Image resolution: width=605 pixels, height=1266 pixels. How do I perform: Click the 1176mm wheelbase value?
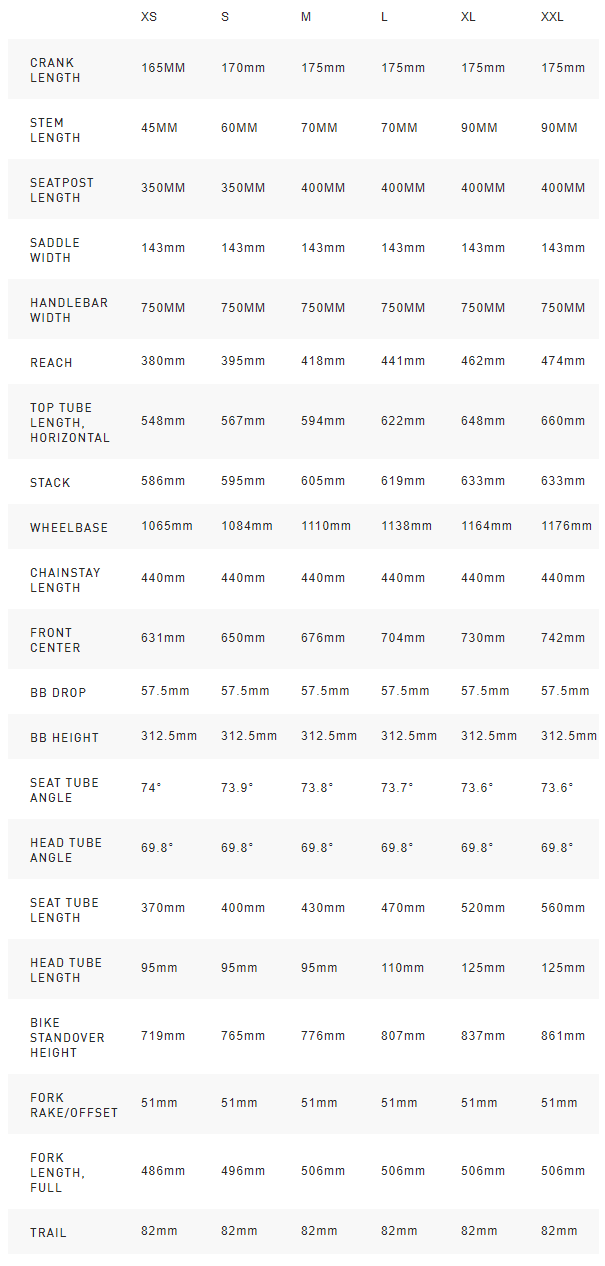coord(566,526)
